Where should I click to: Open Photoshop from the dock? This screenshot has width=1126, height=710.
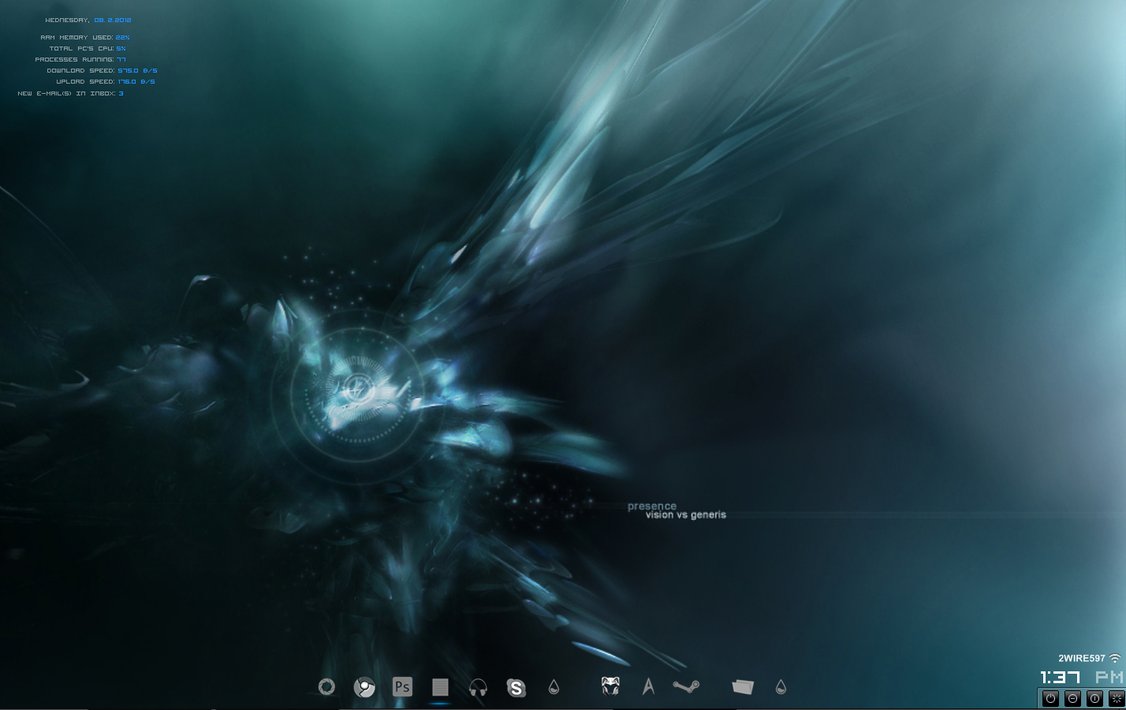click(403, 687)
